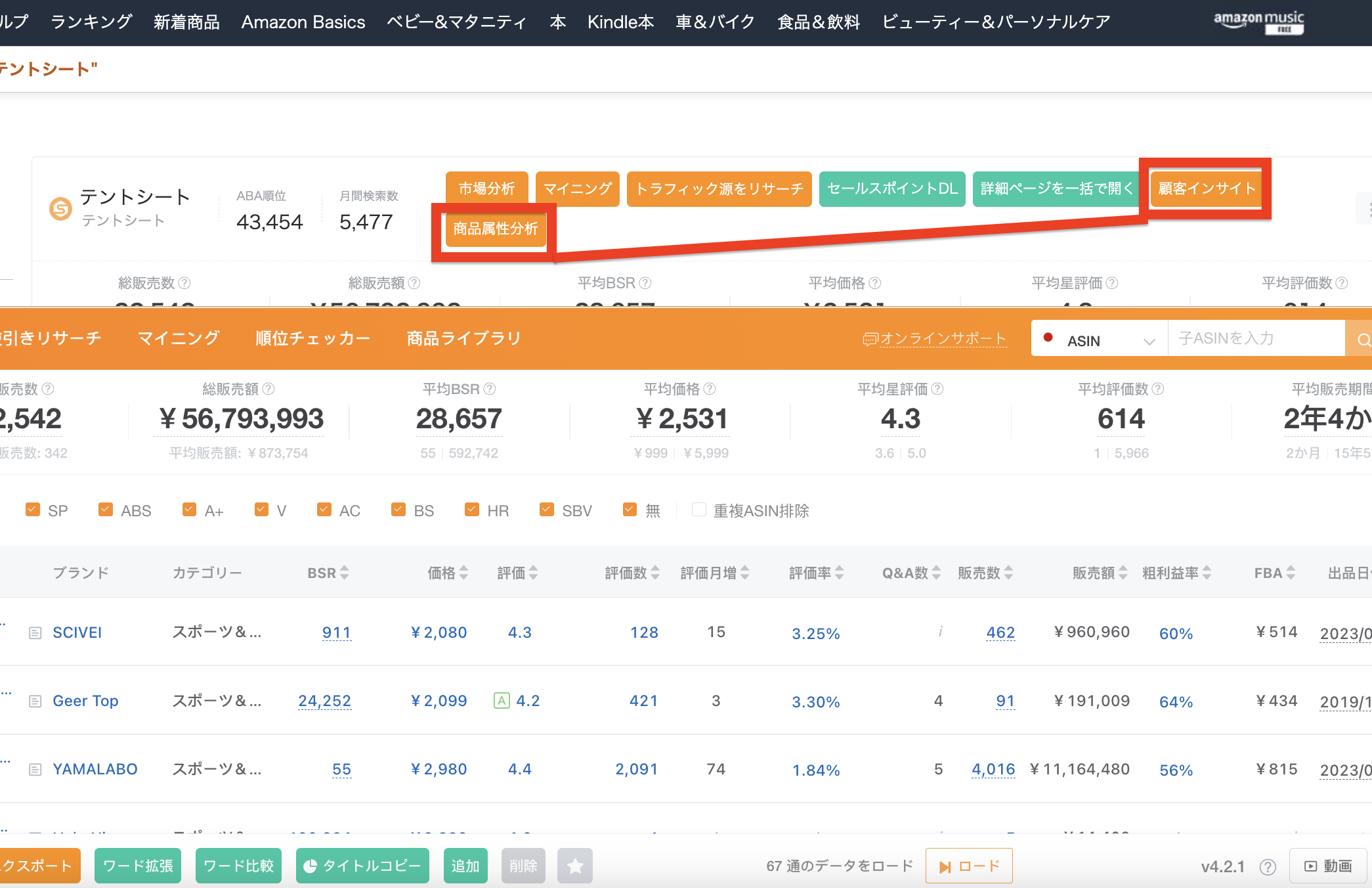
Task: Uncheck the A+ checkbox
Action: coord(189,510)
